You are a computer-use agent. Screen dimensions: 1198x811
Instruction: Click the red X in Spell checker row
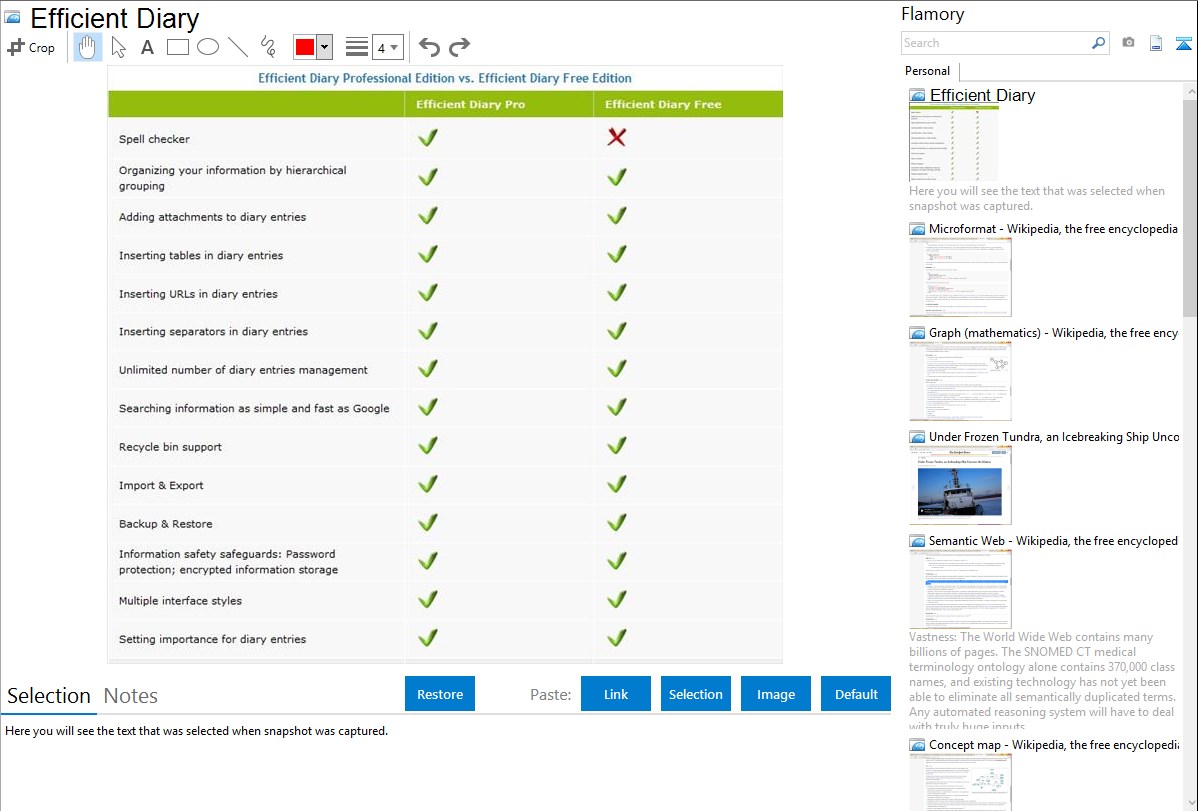[617, 137]
